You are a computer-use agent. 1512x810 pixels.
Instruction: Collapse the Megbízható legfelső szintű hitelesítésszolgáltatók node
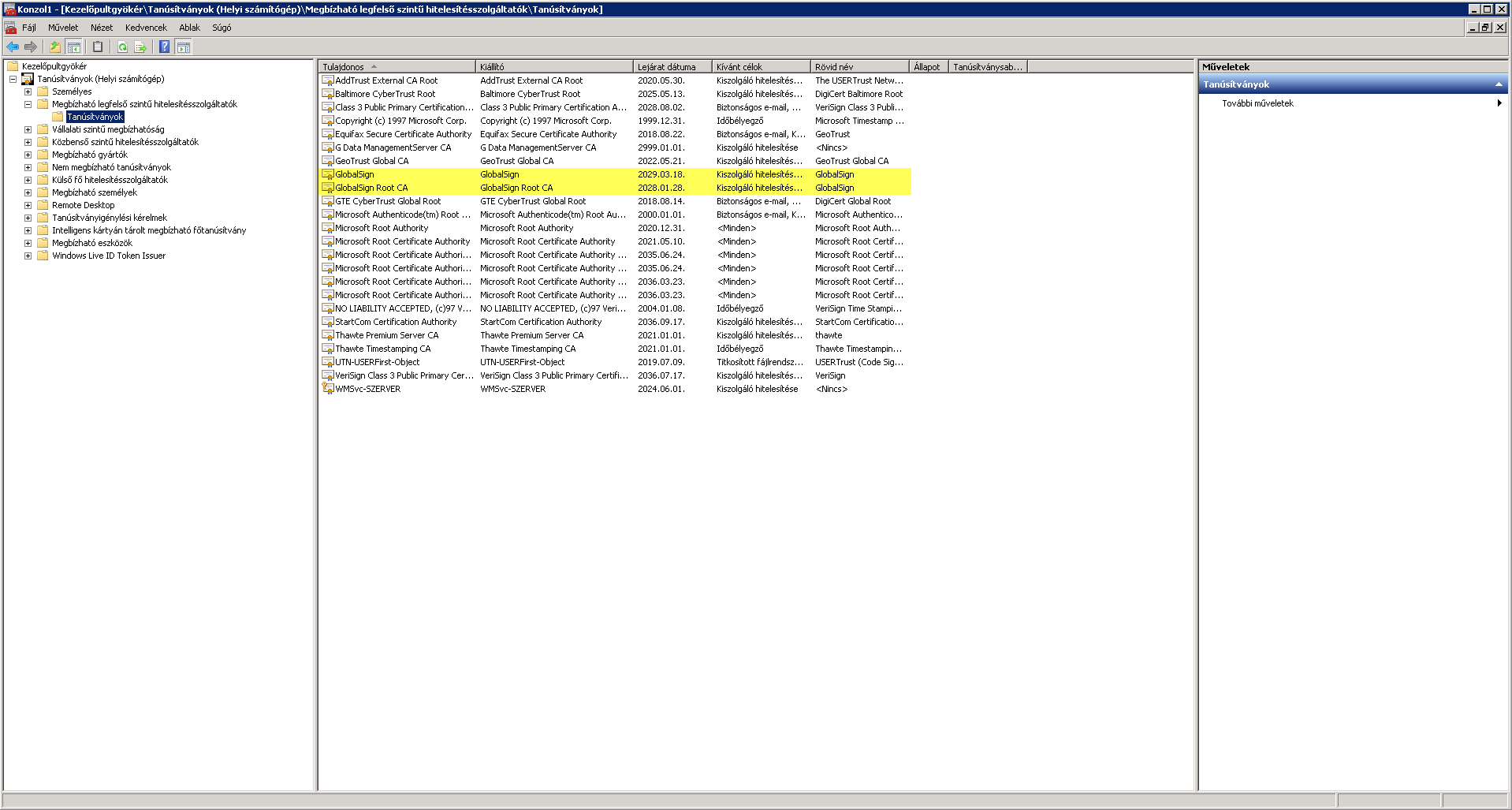(x=28, y=104)
